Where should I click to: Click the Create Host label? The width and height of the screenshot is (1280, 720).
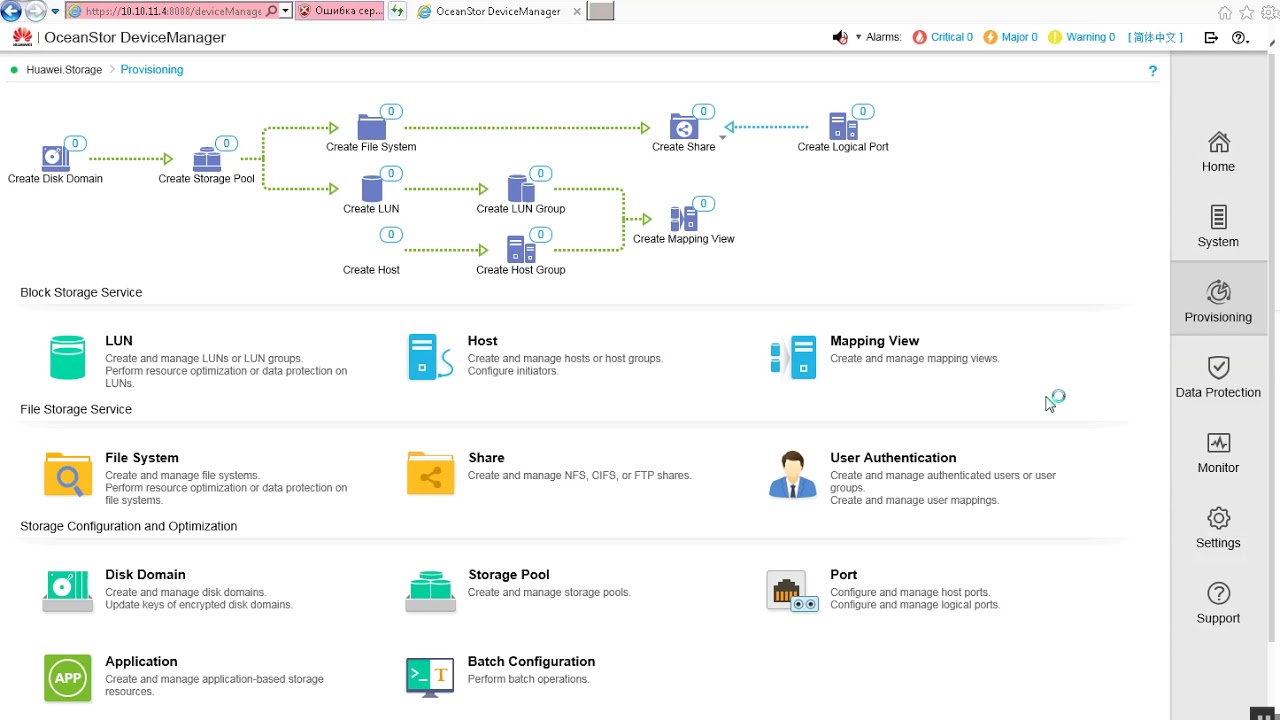click(x=371, y=270)
